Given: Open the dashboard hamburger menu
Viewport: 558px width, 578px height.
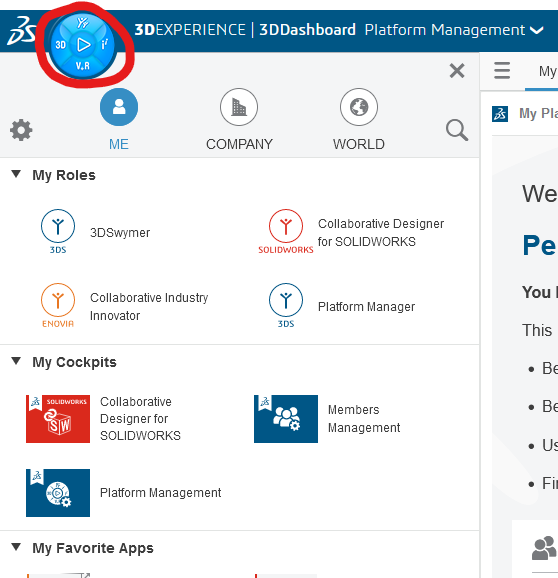Looking at the screenshot, I should 502,70.
